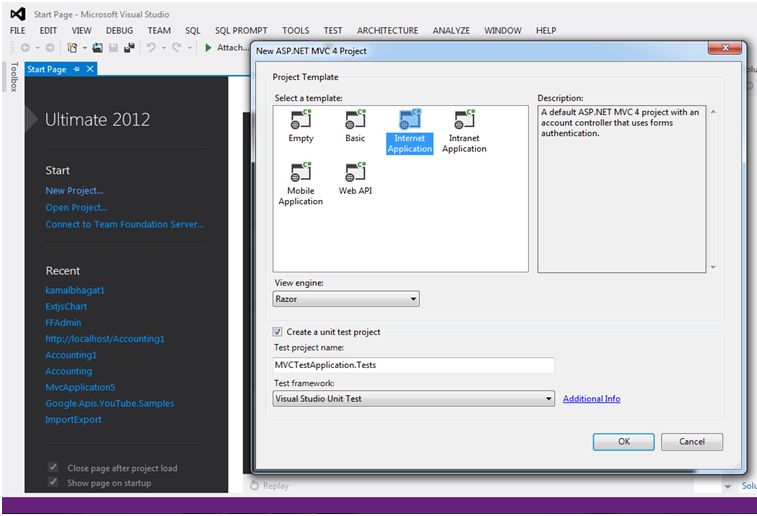Click the Save toolbar icon
Viewport: 757px width, 516px height.
pyautogui.click(x=113, y=47)
